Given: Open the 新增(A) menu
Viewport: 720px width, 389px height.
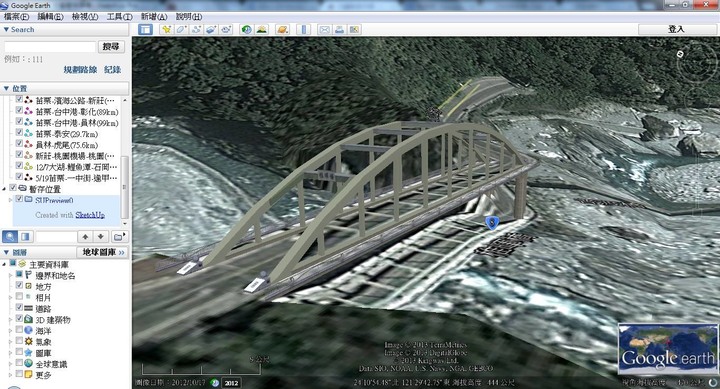Looking at the screenshot, I should pyautogui.click(x=154, y=17).
